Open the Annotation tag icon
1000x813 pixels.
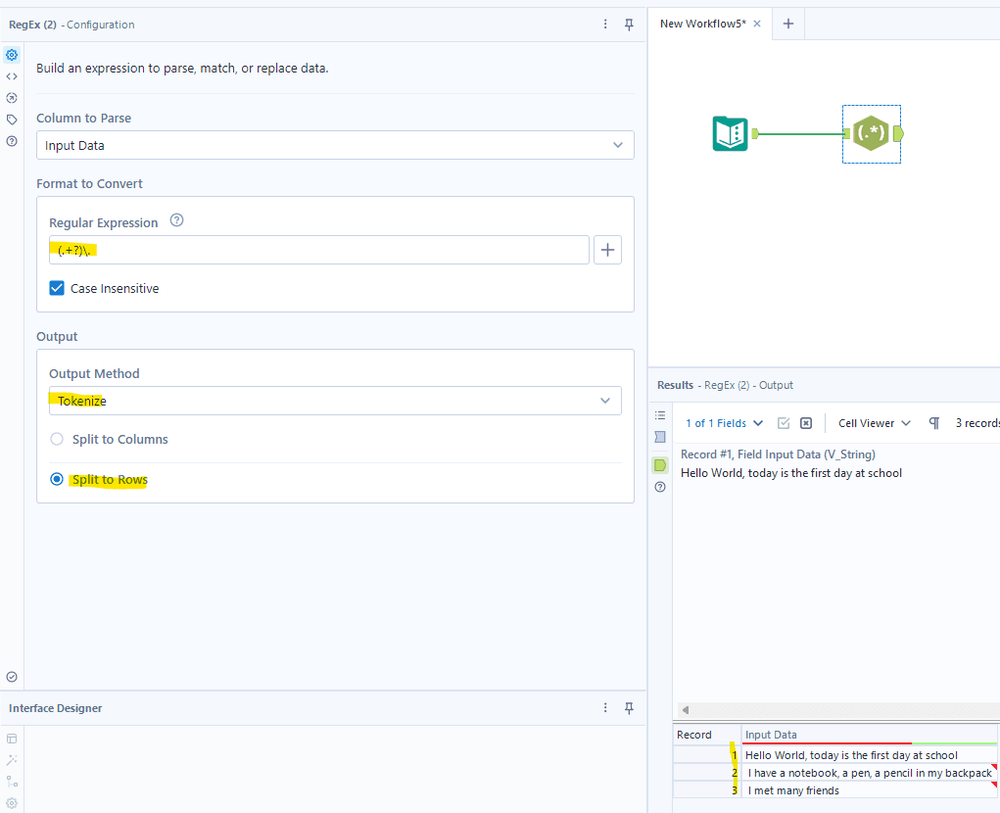[11, 120]
